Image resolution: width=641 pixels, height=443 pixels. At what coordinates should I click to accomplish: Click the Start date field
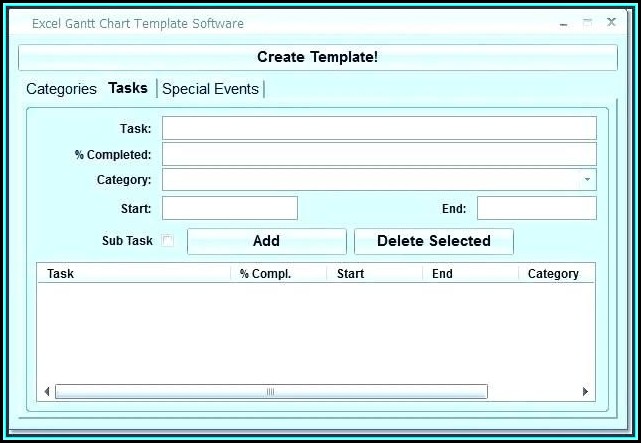coord(230,208)
